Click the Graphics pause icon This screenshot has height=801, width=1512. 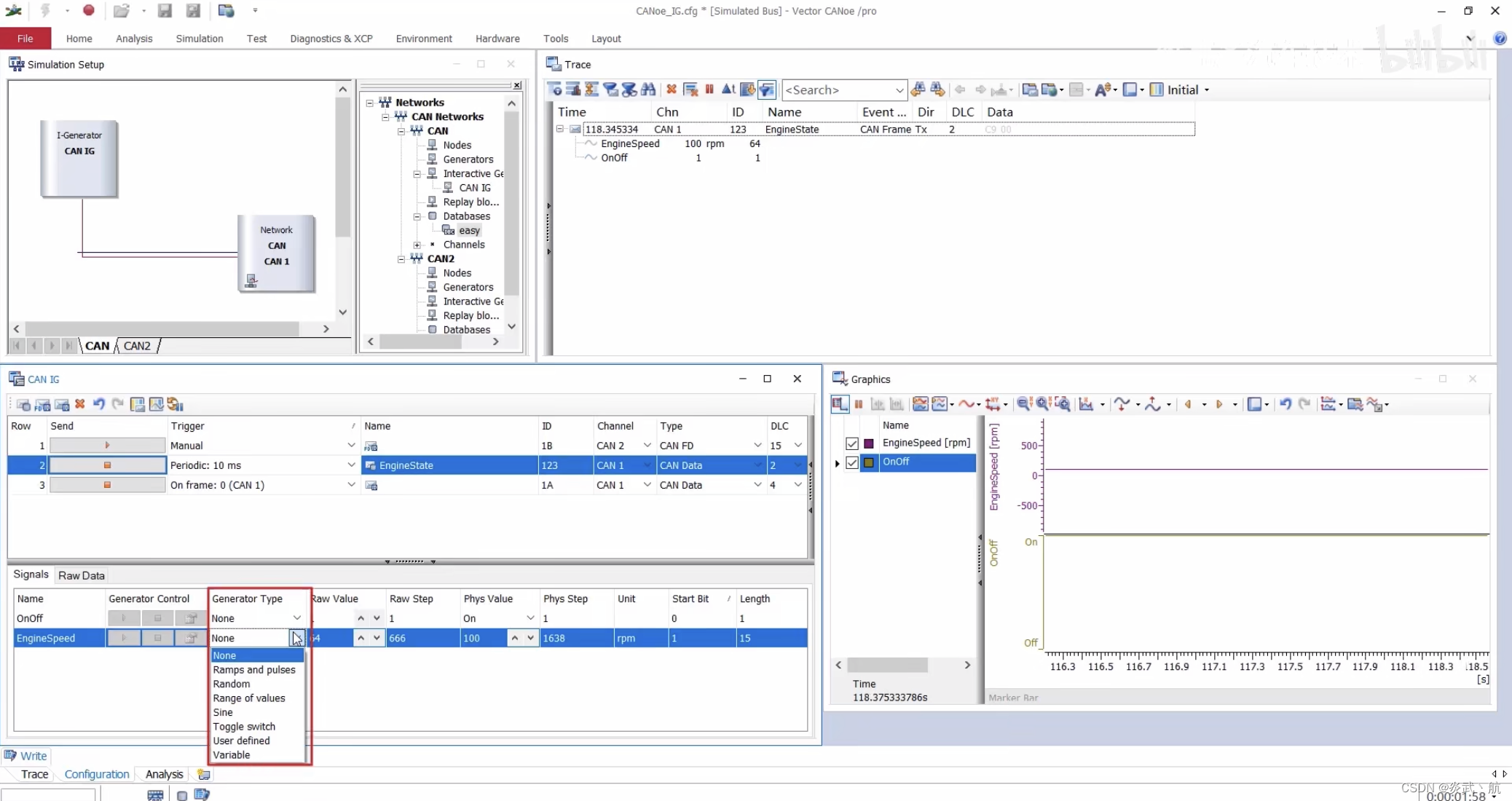[859, 404]
